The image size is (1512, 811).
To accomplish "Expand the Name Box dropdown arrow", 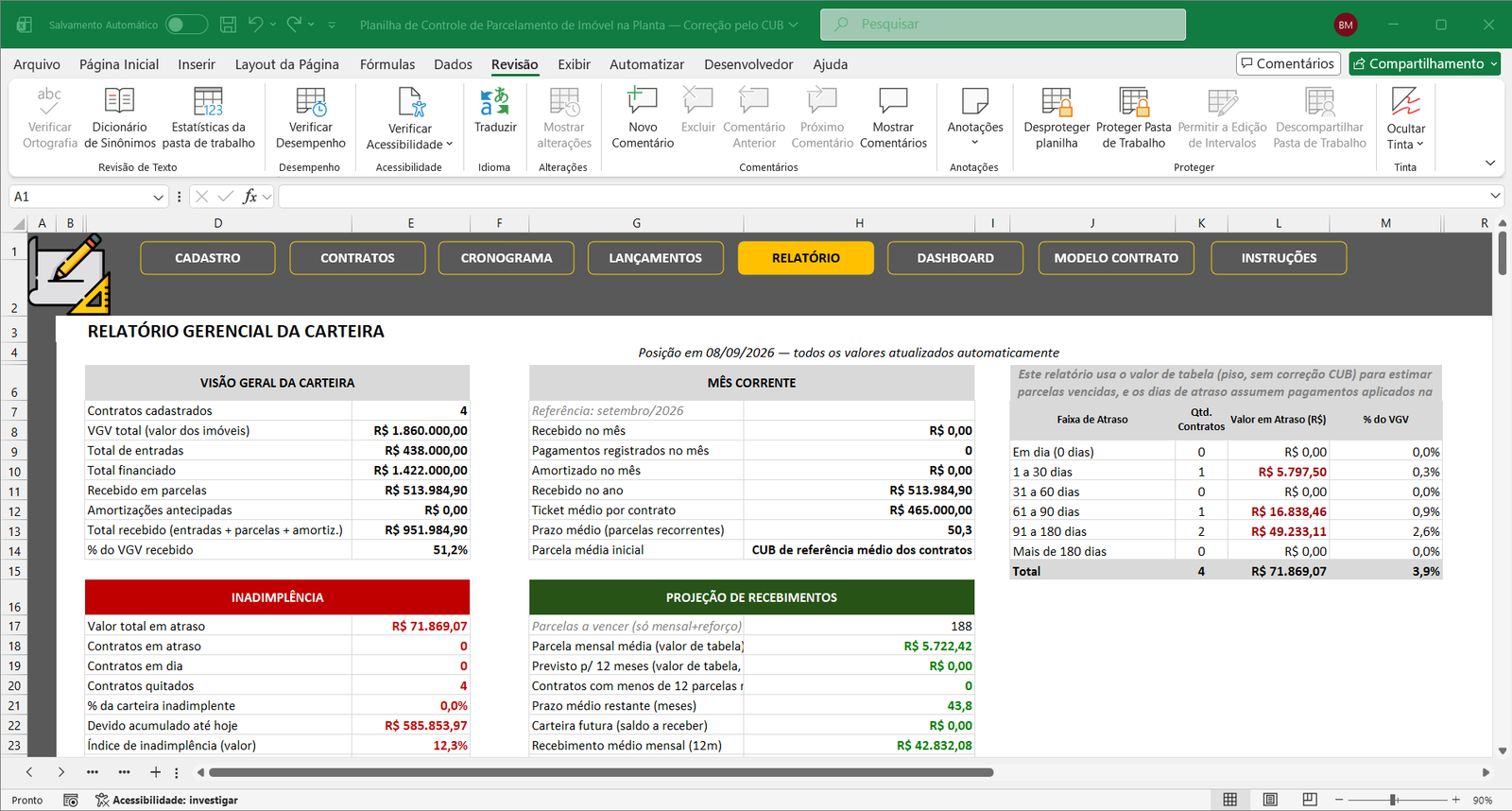I will coord(158,197).
